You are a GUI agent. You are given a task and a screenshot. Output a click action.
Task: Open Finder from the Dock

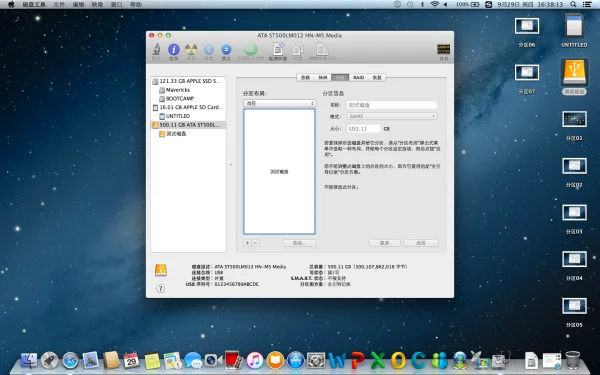click(x=29, y=360)
